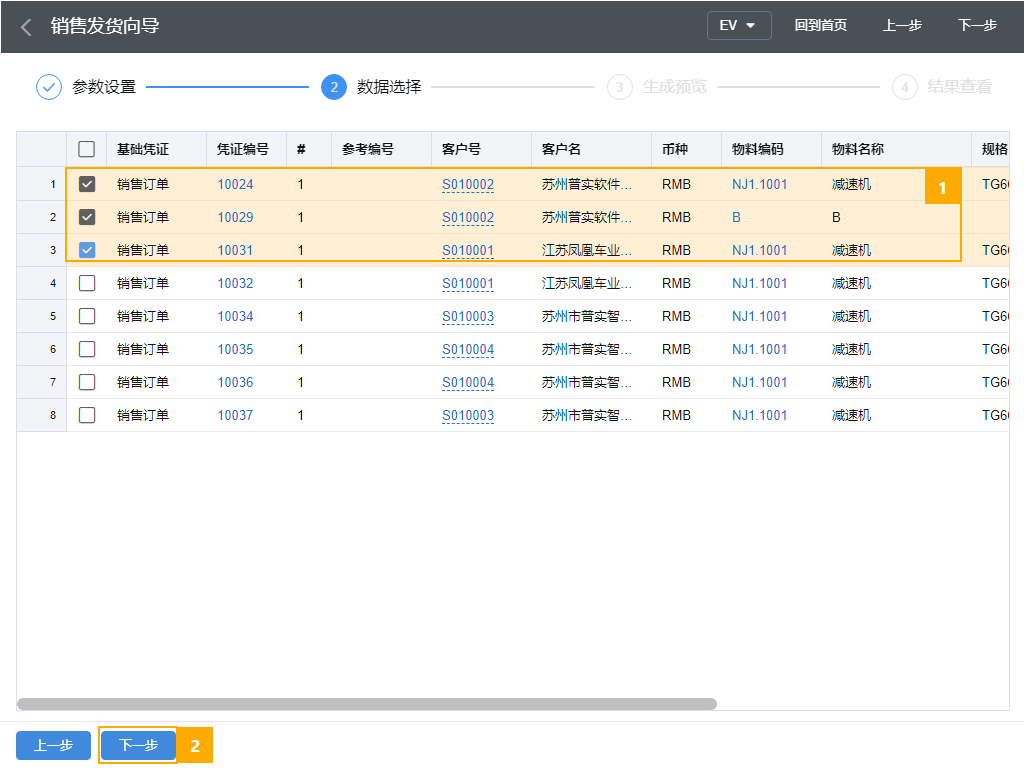Click 下一步 in the top header bar

(977, 25)
